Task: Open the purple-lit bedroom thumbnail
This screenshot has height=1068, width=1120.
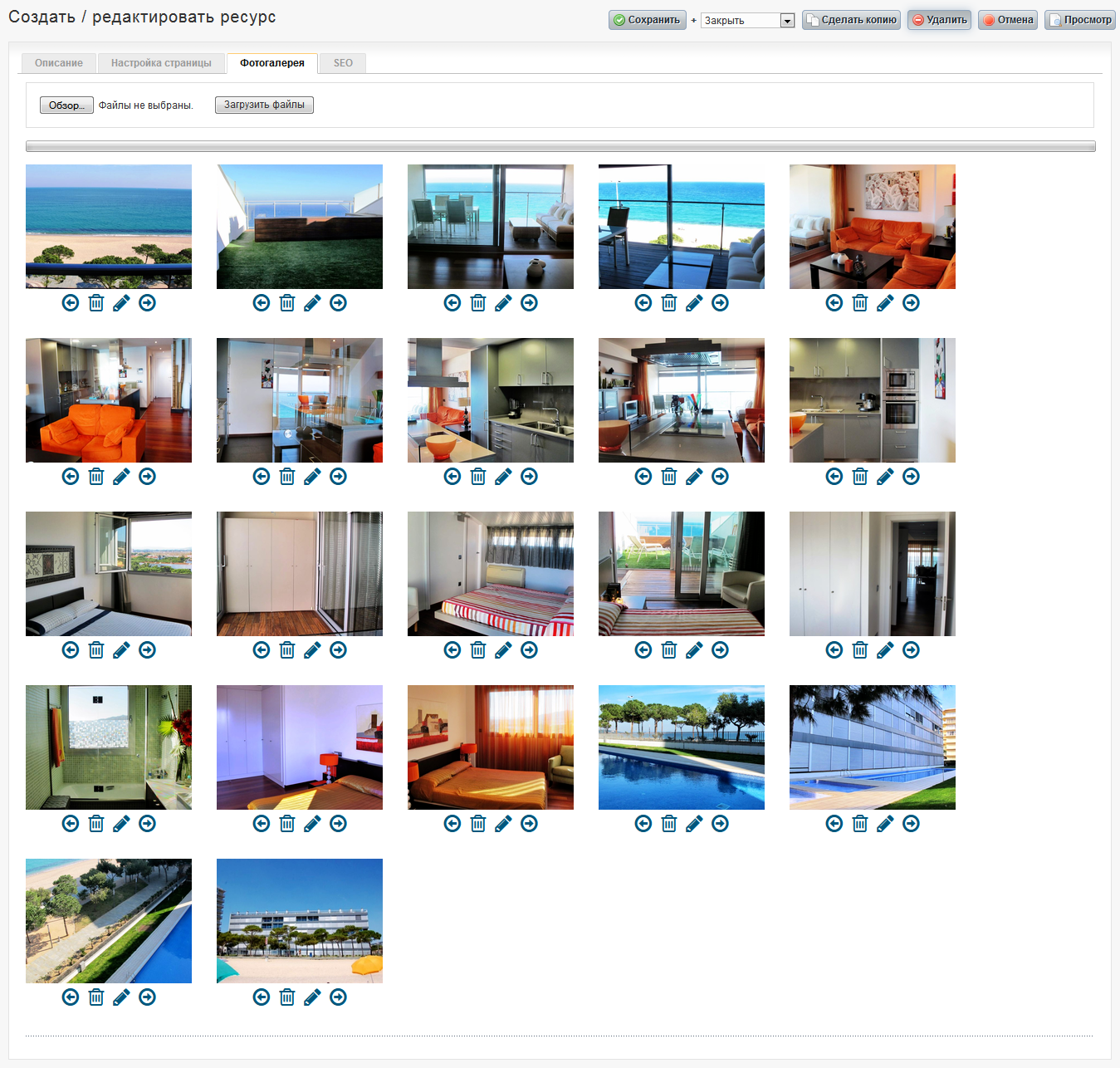Action: (x=300, y=747)
